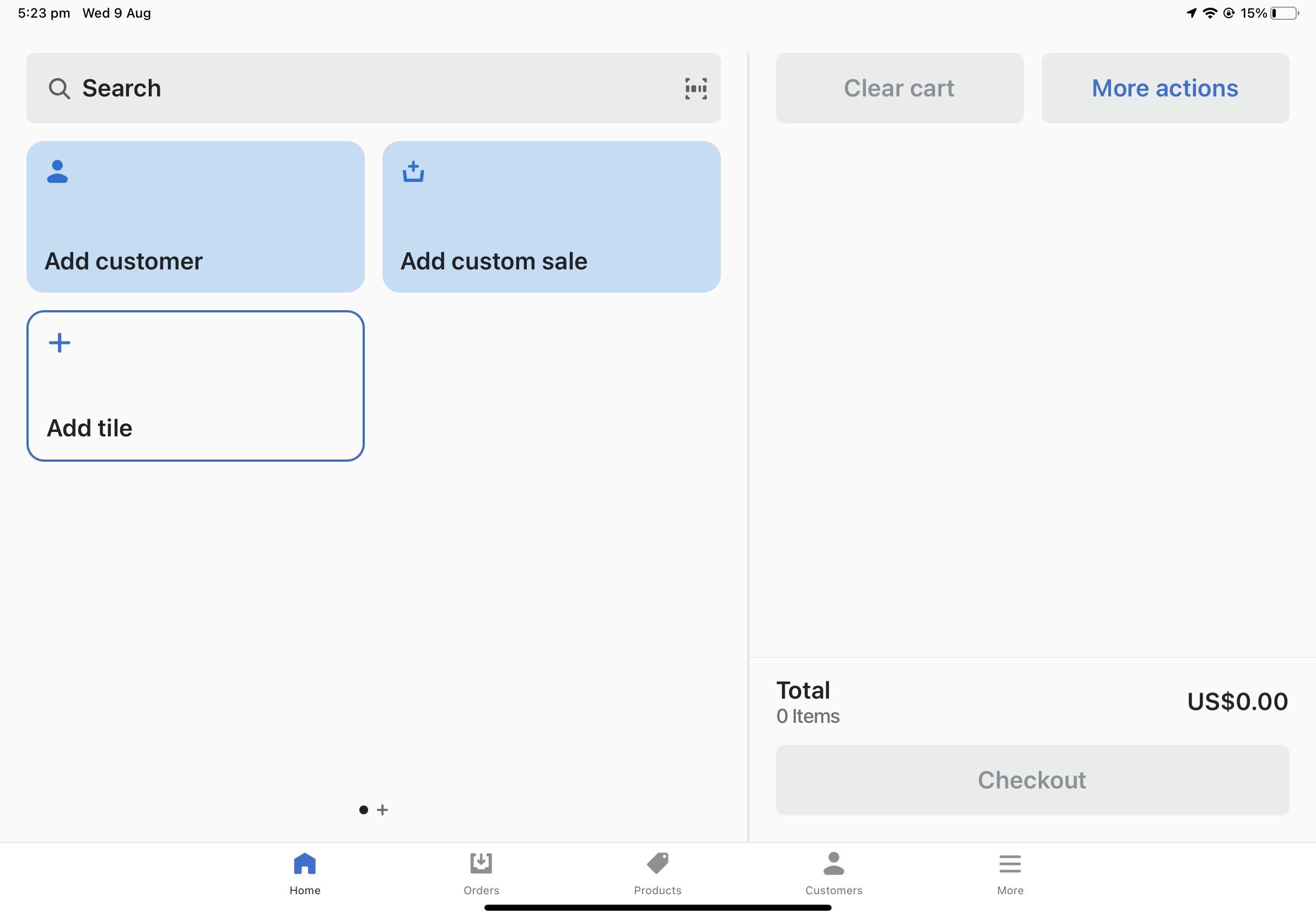Click the US$0.00 total amount

(x=1238, y=702)
